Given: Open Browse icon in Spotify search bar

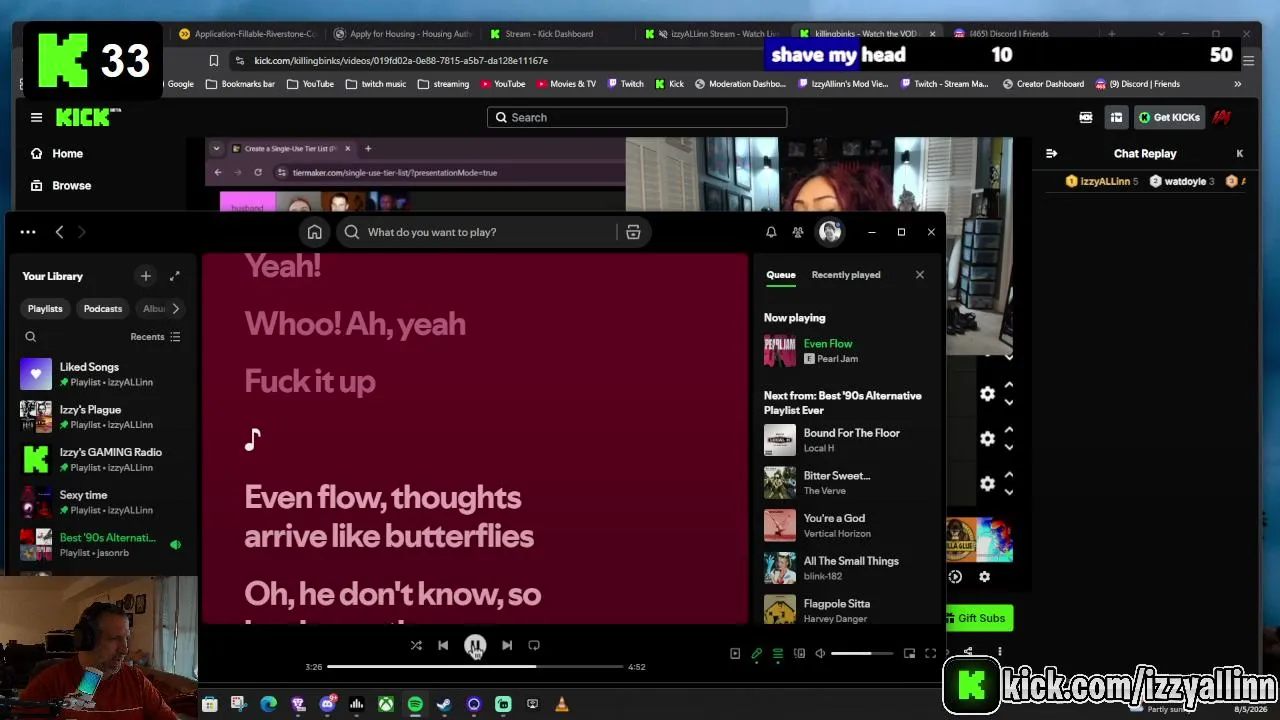Looking at the screenshot, I should [633, 232].
